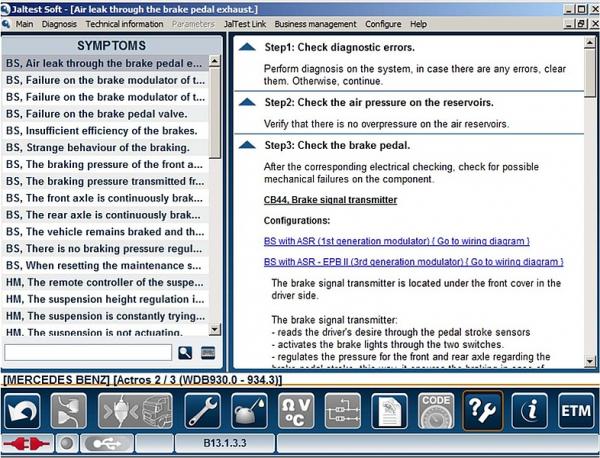
Task: Open the Help menu
Action: [418, 24]
